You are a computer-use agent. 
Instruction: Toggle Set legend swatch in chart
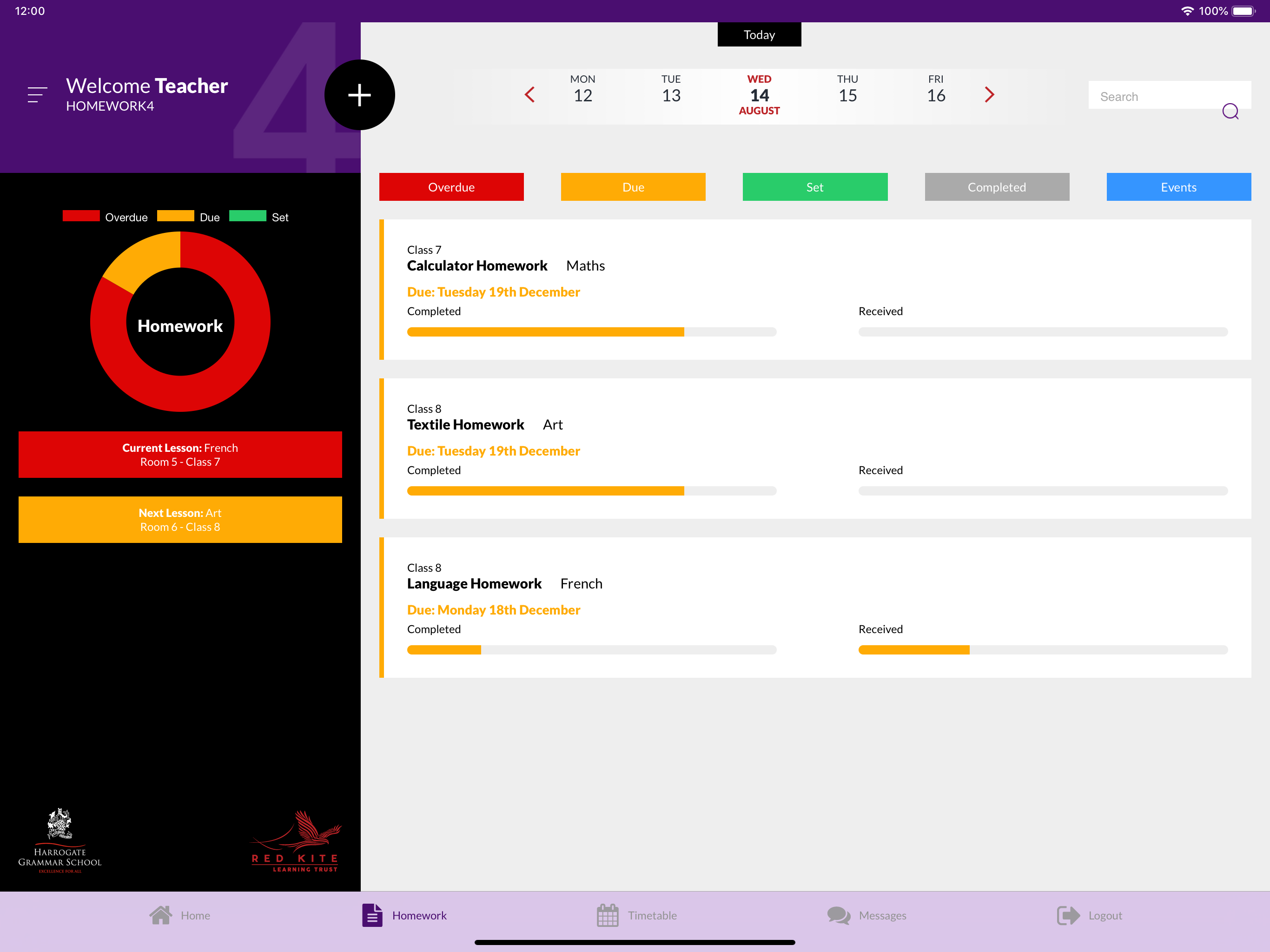click(x=247, y=217)
